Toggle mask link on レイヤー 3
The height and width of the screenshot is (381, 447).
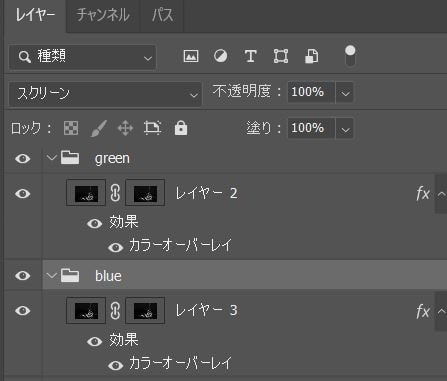coord(115,311)
